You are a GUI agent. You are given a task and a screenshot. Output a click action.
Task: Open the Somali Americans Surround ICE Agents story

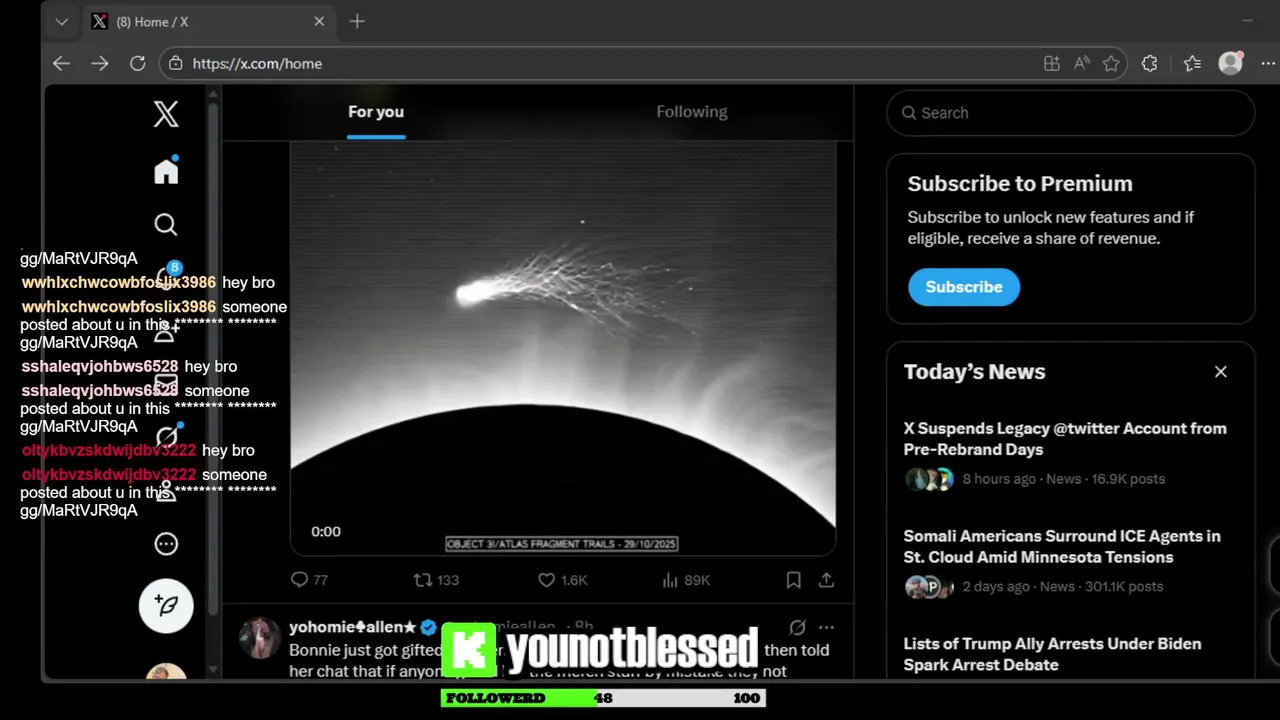(x=1062, y=547)
